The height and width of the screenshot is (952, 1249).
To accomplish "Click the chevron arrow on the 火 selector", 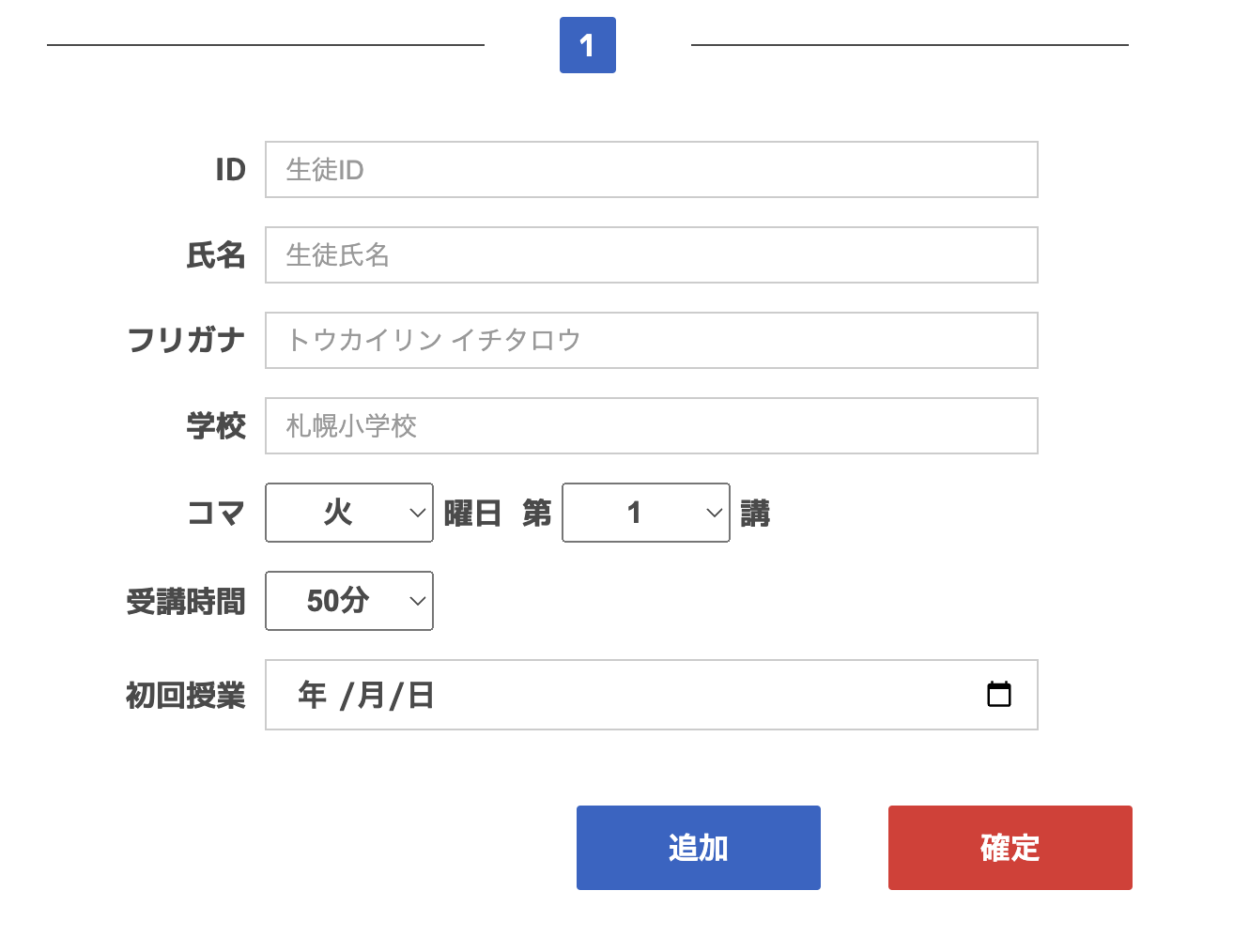I will click(x=417, y=513).
